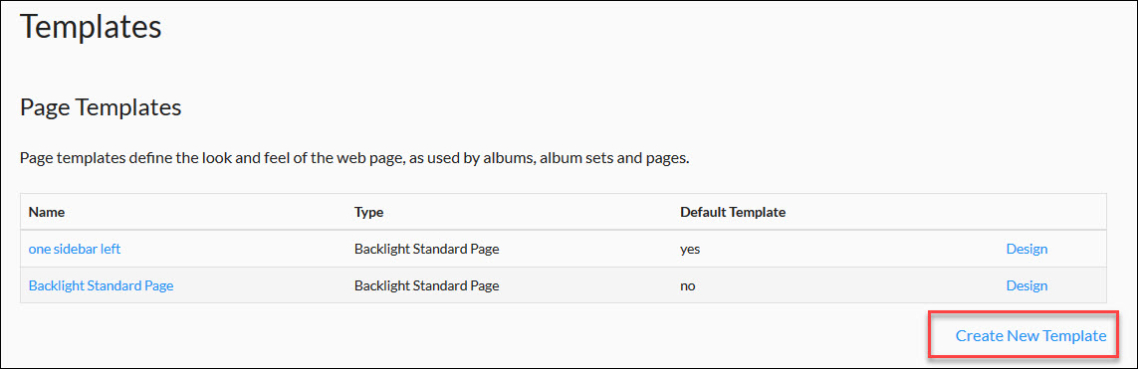Open the Backlight Standard Page template link
Viewport: 1138px width, 369px height.
101,285
